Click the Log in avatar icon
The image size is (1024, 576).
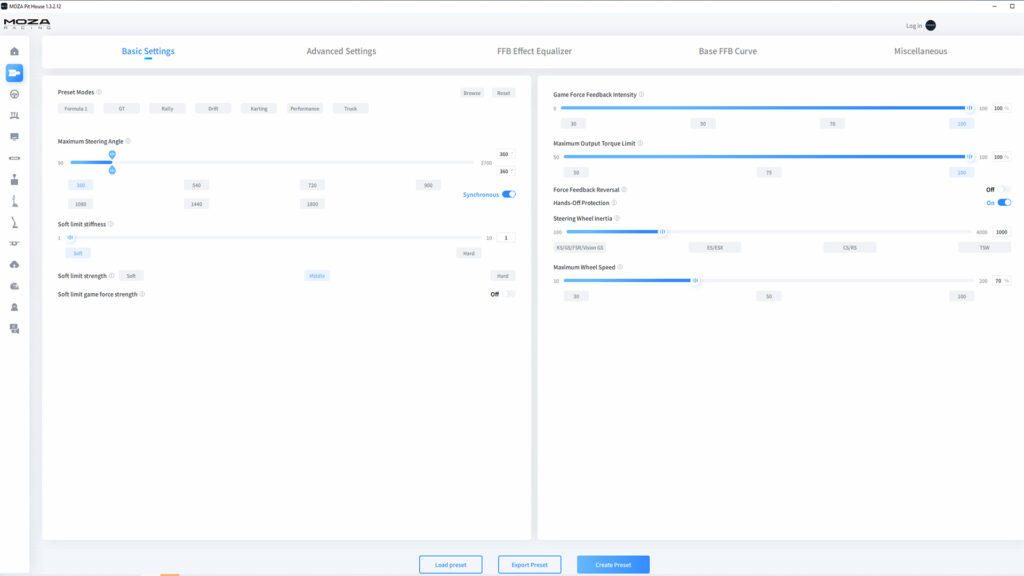(x=931, y=25)
